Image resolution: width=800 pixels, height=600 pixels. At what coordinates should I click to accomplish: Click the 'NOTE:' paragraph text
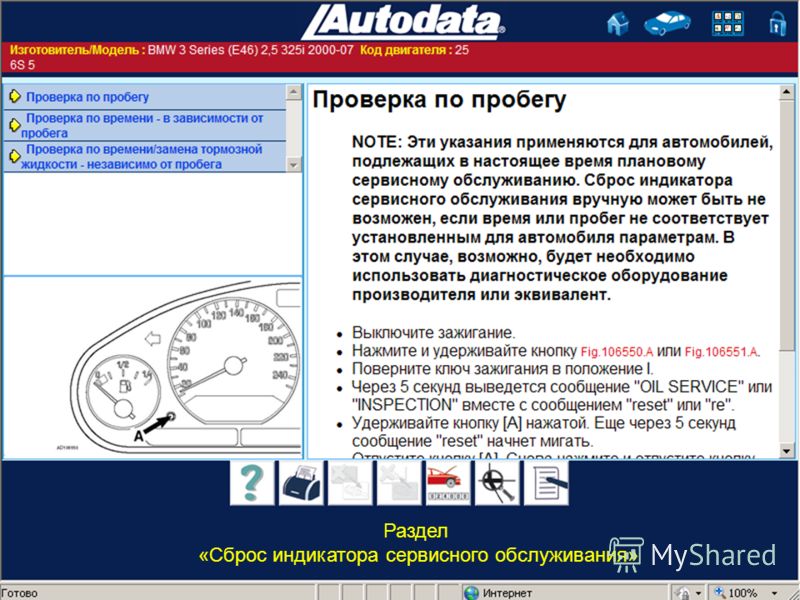pos(562,218)
